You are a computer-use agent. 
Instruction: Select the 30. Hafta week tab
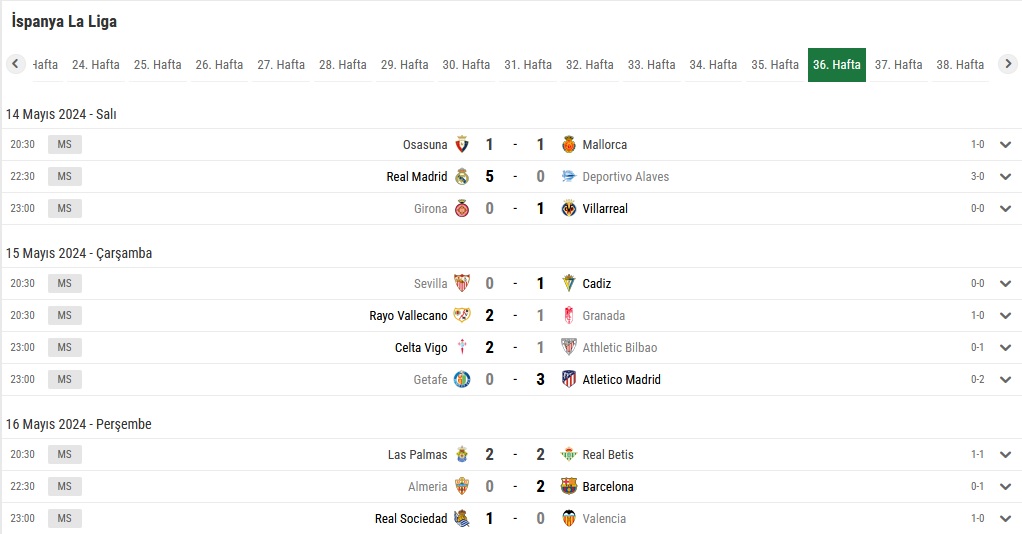pyautogui.click(x=466, y=65)
